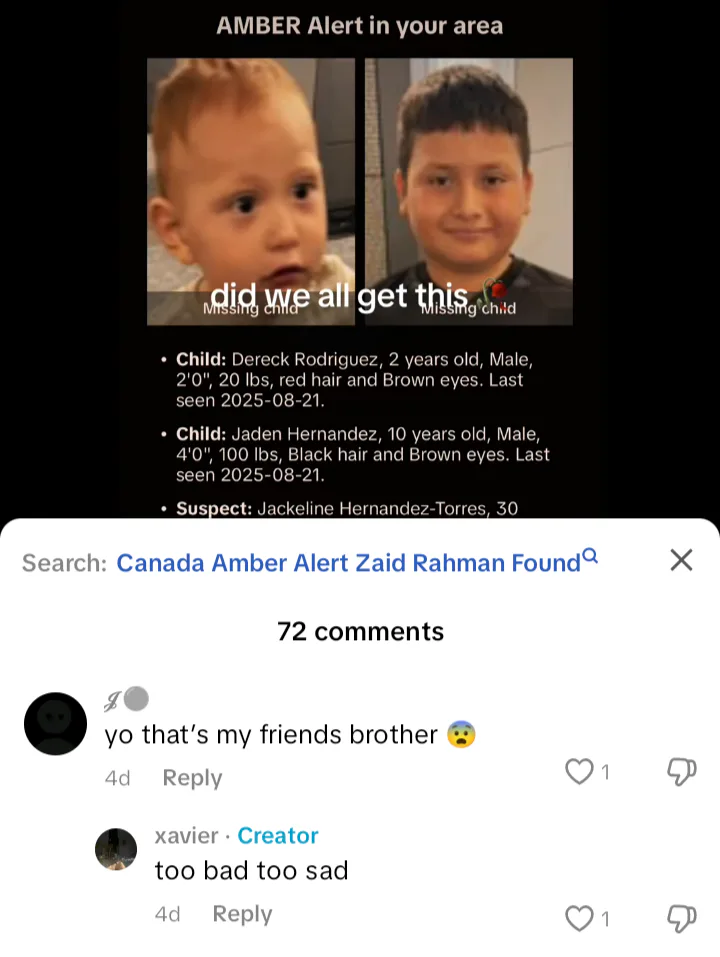Open suggested search Canada Amber Alert Zaid Rahman
Viewport: 720px width, 957px height.
[348, 563]
